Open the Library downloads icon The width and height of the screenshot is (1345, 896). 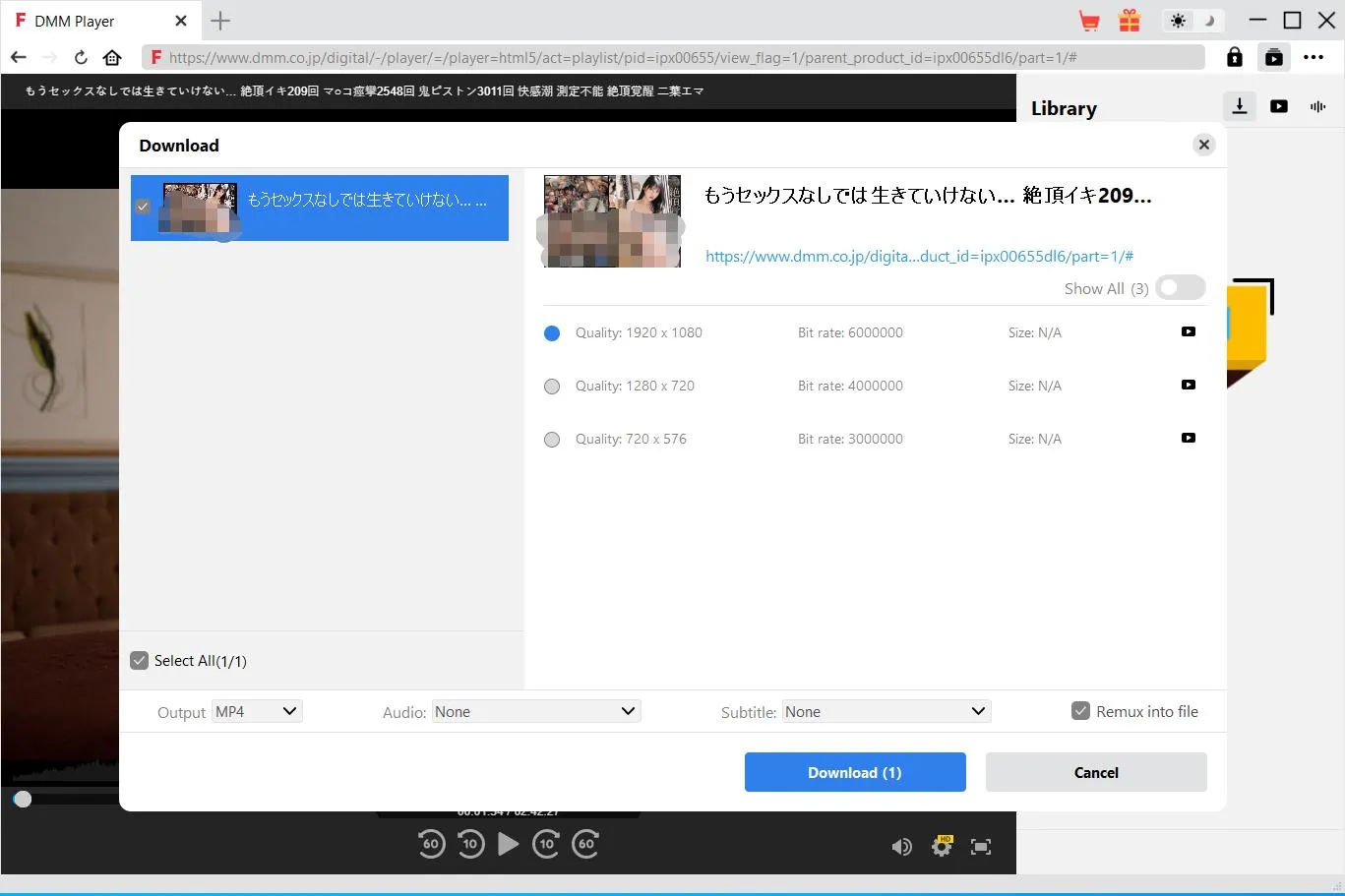coord(1240,106)
